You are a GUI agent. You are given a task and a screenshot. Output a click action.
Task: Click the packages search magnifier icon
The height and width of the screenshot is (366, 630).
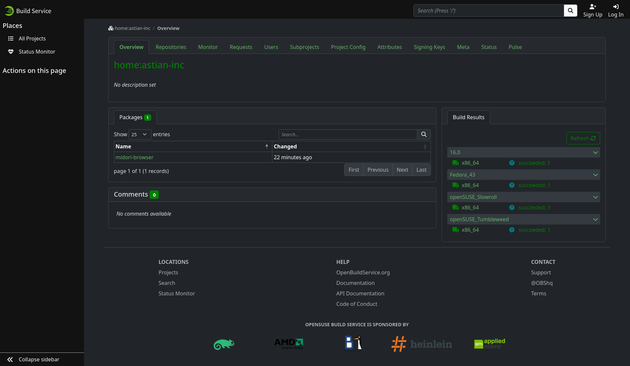click(423, 135)
